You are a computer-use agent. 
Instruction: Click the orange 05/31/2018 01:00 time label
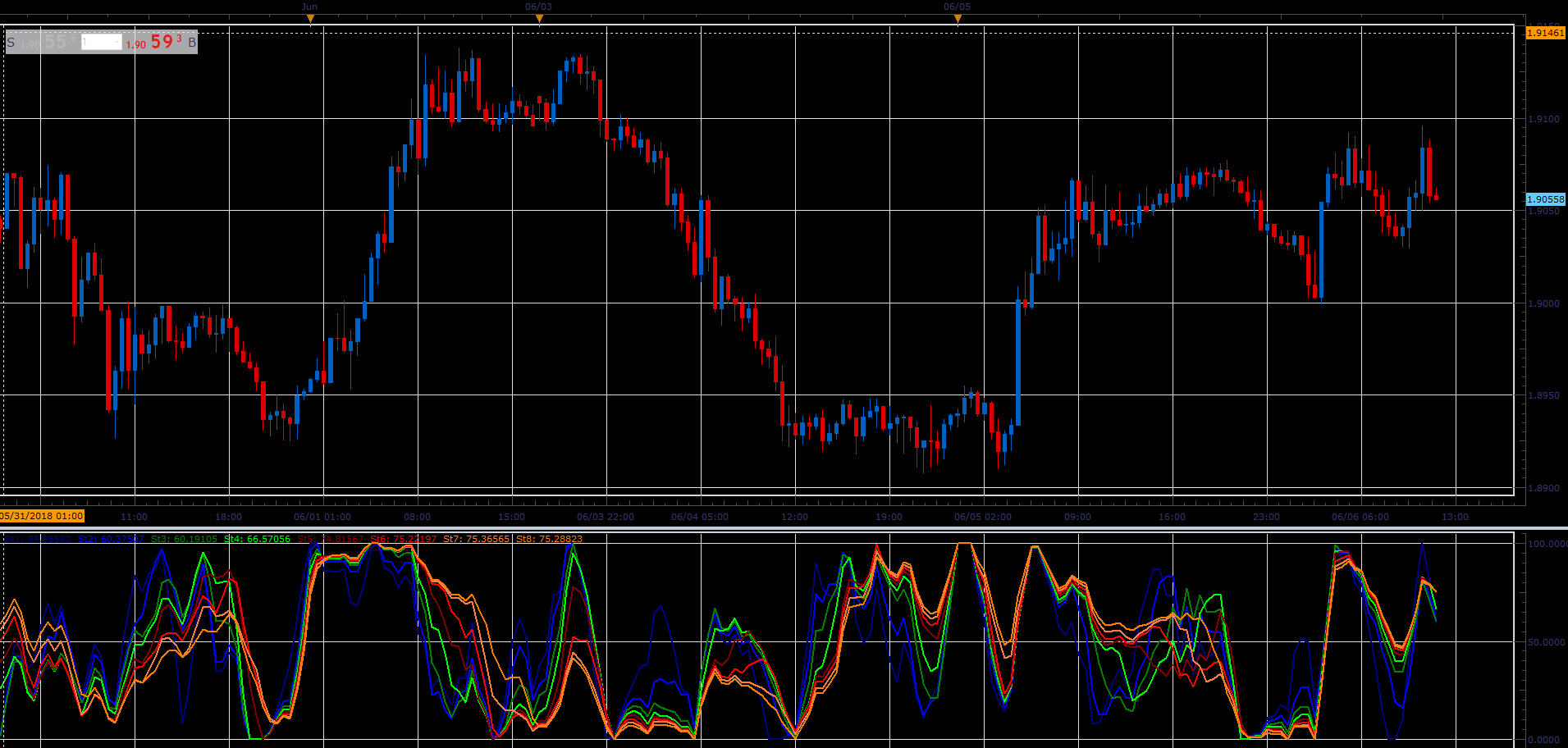42,516
